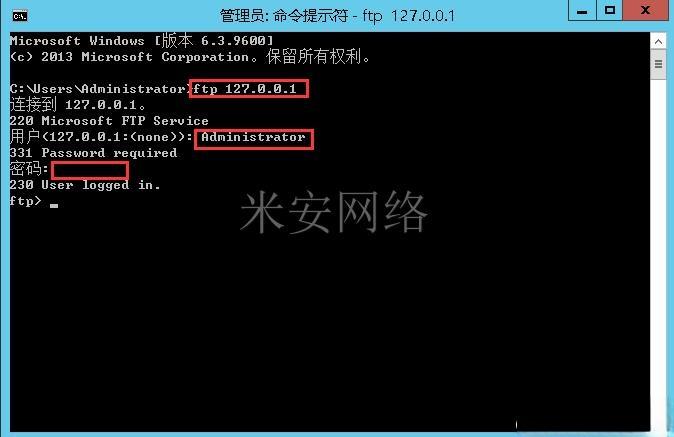Image resolution: width=674 pixels, height=437 pixels.
Task: Click the '连接到 127.0.0.1' line
Action: tap(77, 104)
